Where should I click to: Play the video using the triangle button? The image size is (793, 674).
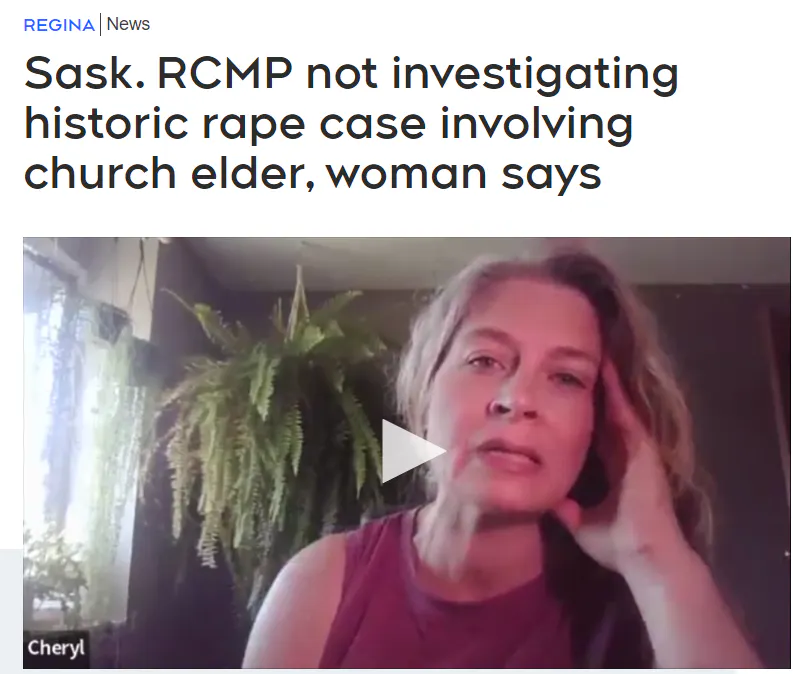point(413,451)
